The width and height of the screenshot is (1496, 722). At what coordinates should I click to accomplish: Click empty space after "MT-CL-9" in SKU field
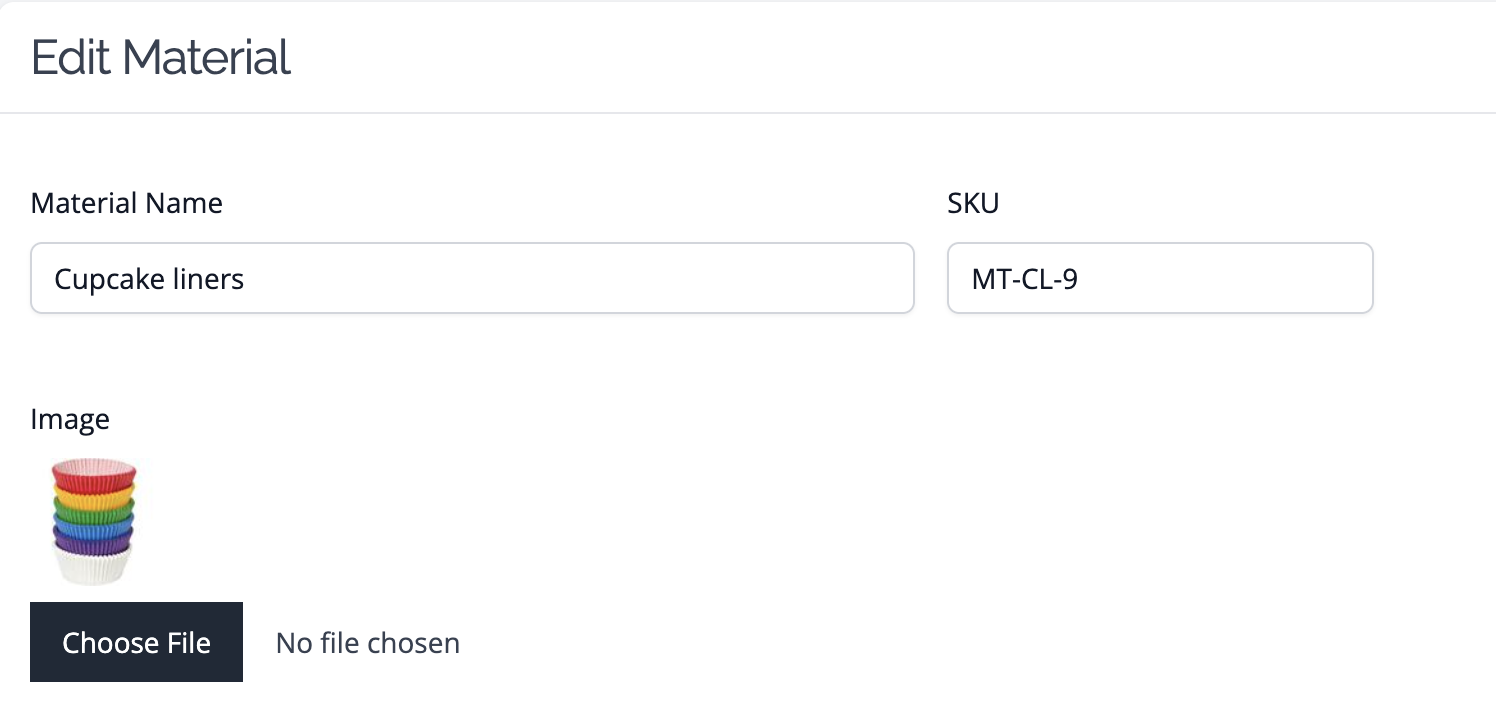point(1225,278)
